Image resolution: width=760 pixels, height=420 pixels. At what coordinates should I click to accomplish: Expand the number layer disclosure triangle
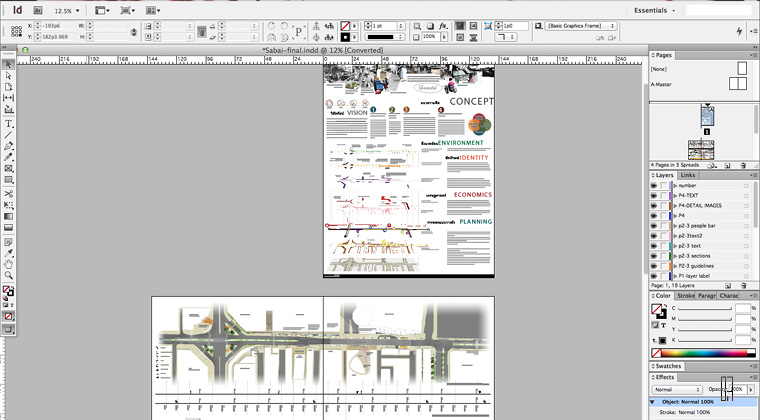coord(675,186)
